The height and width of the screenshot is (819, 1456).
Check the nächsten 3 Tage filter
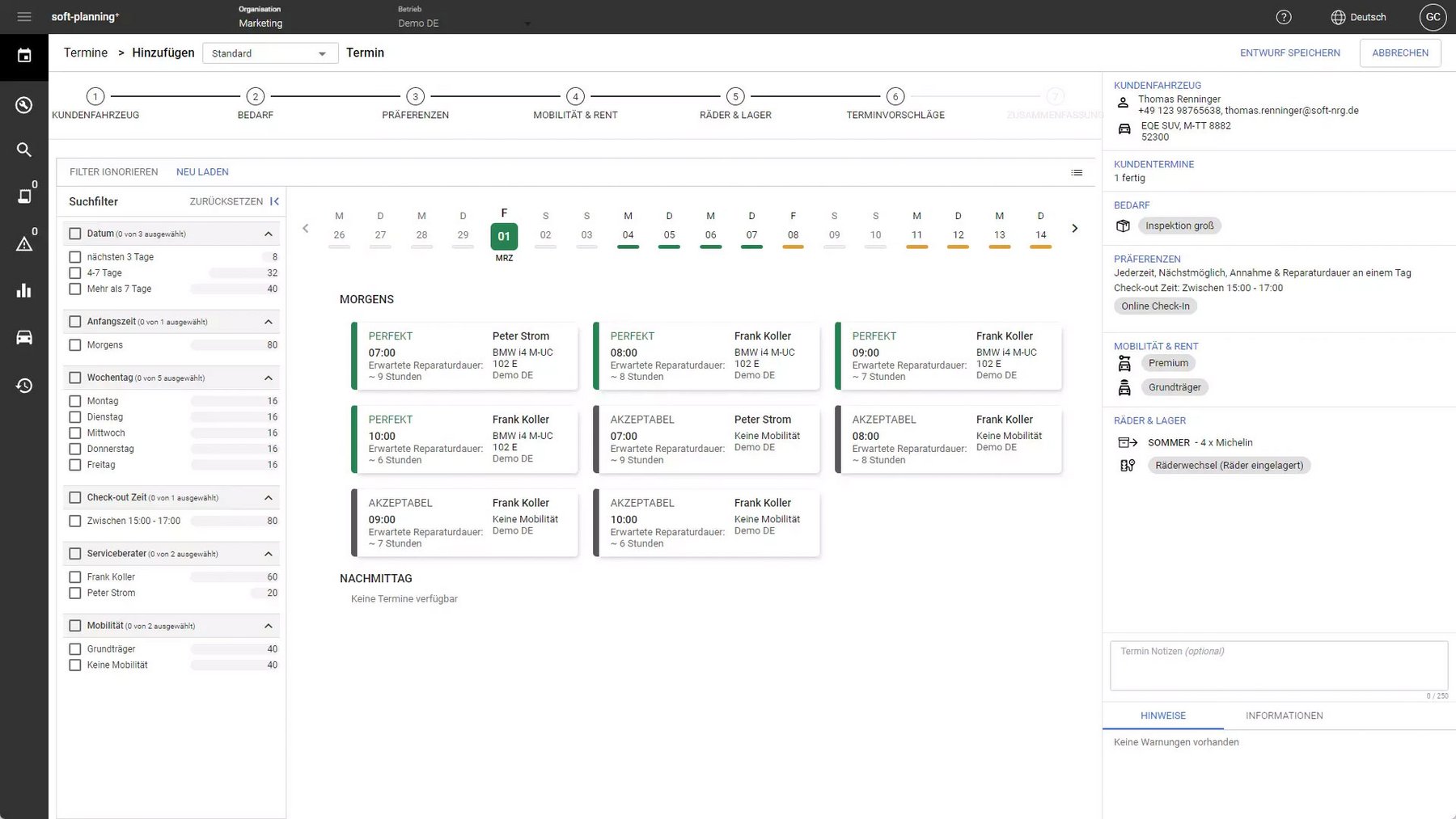[x=75, y=257]
